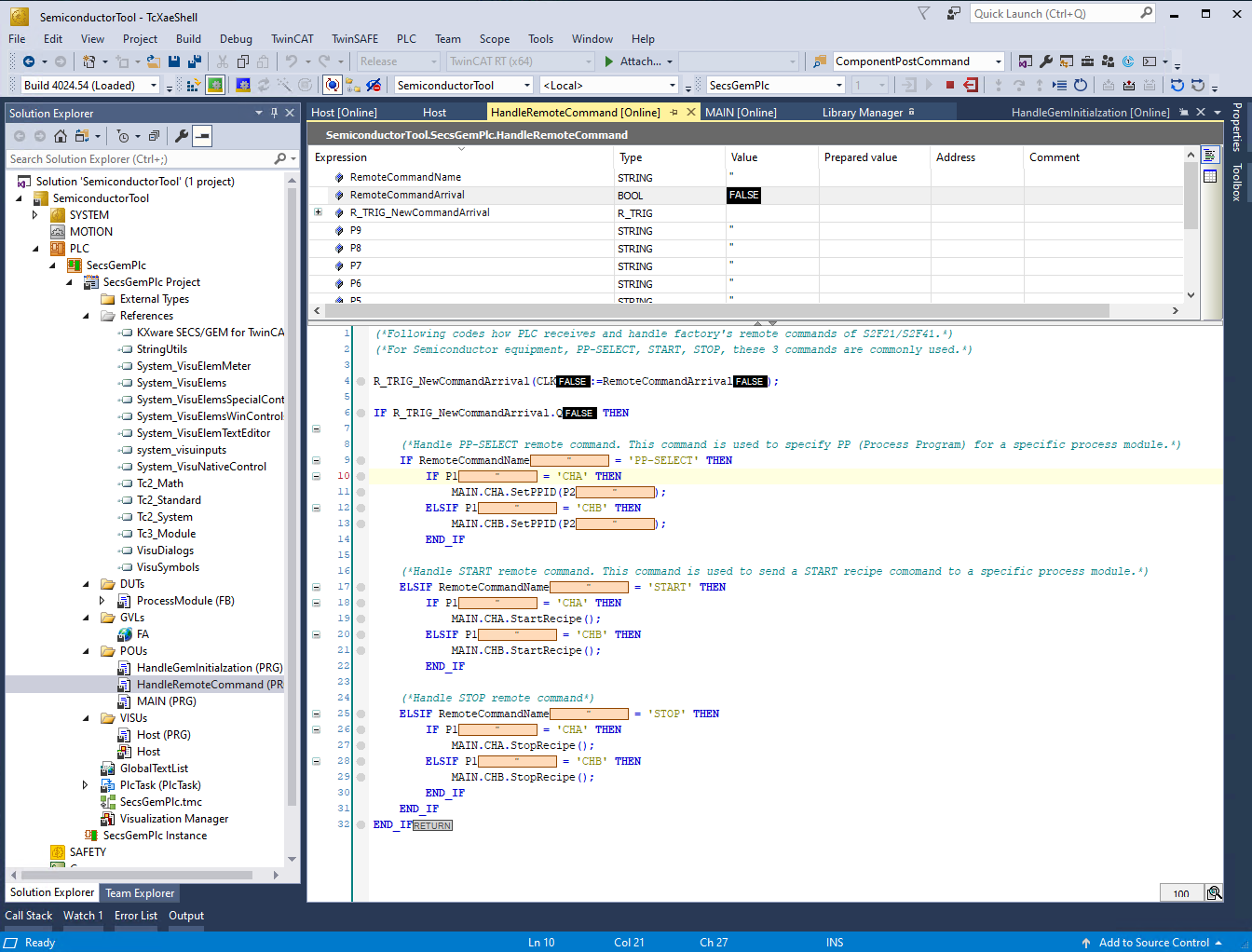Viewport: 1252px width, 952px height.
Task: Select Visualization Manager in tree
Action: [174, 819]
